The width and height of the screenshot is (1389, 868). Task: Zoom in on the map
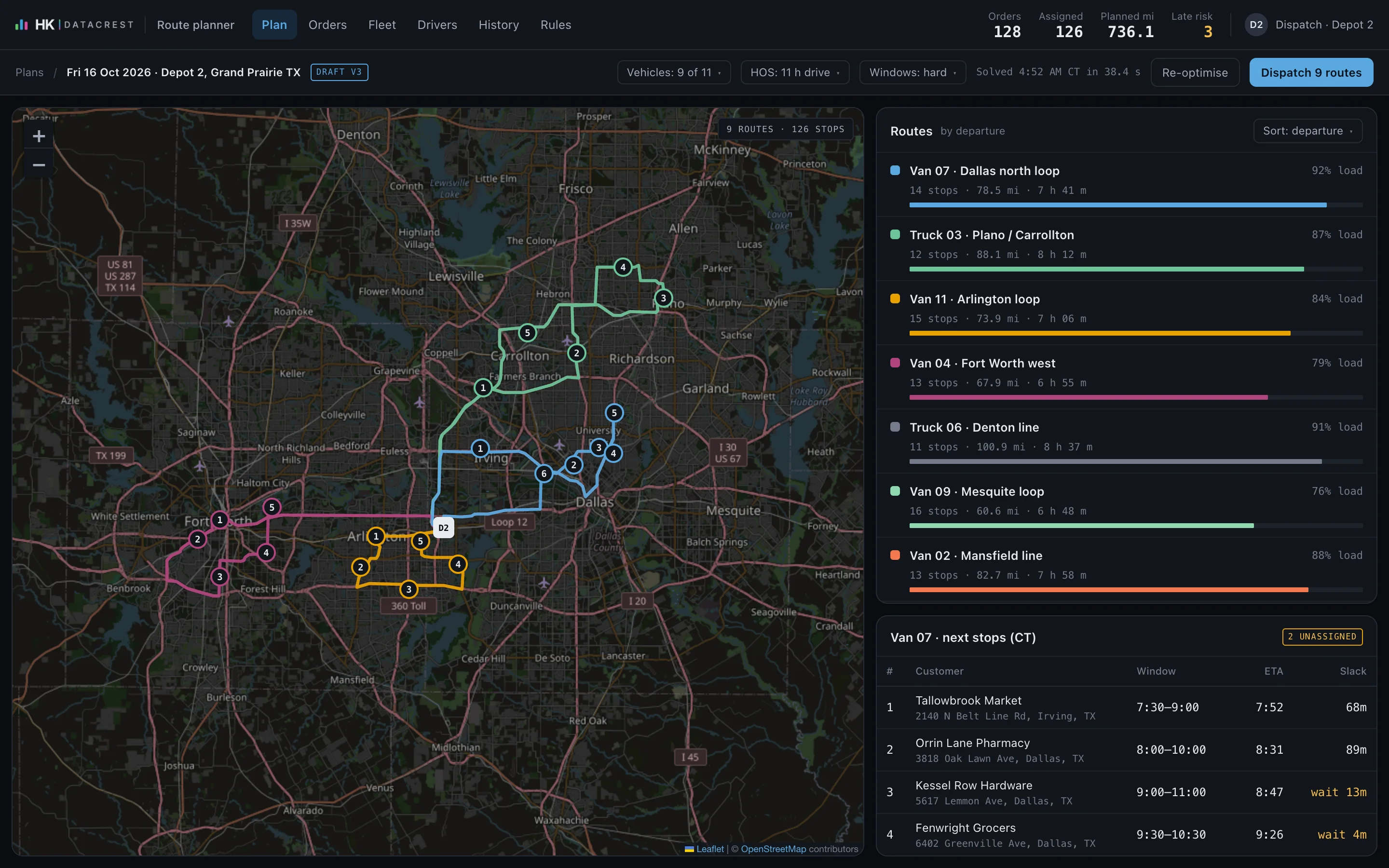pyautogui.click(x=39, y=136)
